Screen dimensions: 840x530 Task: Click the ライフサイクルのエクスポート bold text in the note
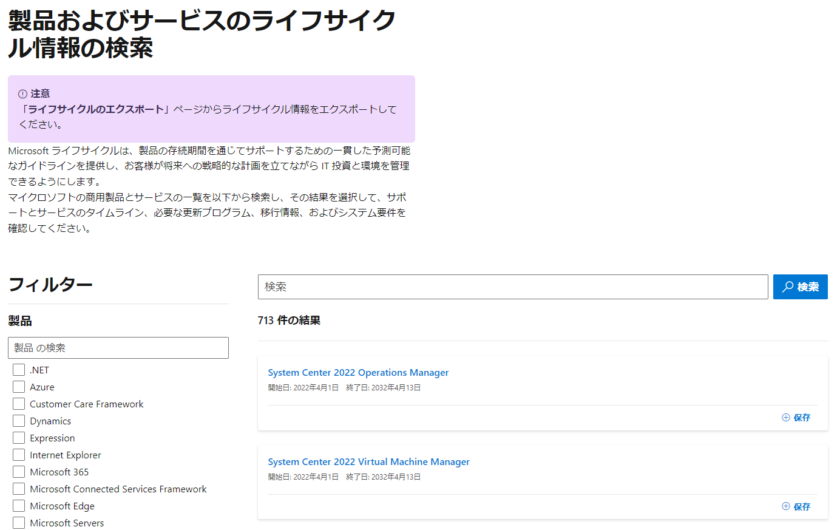tap(96, 109)
